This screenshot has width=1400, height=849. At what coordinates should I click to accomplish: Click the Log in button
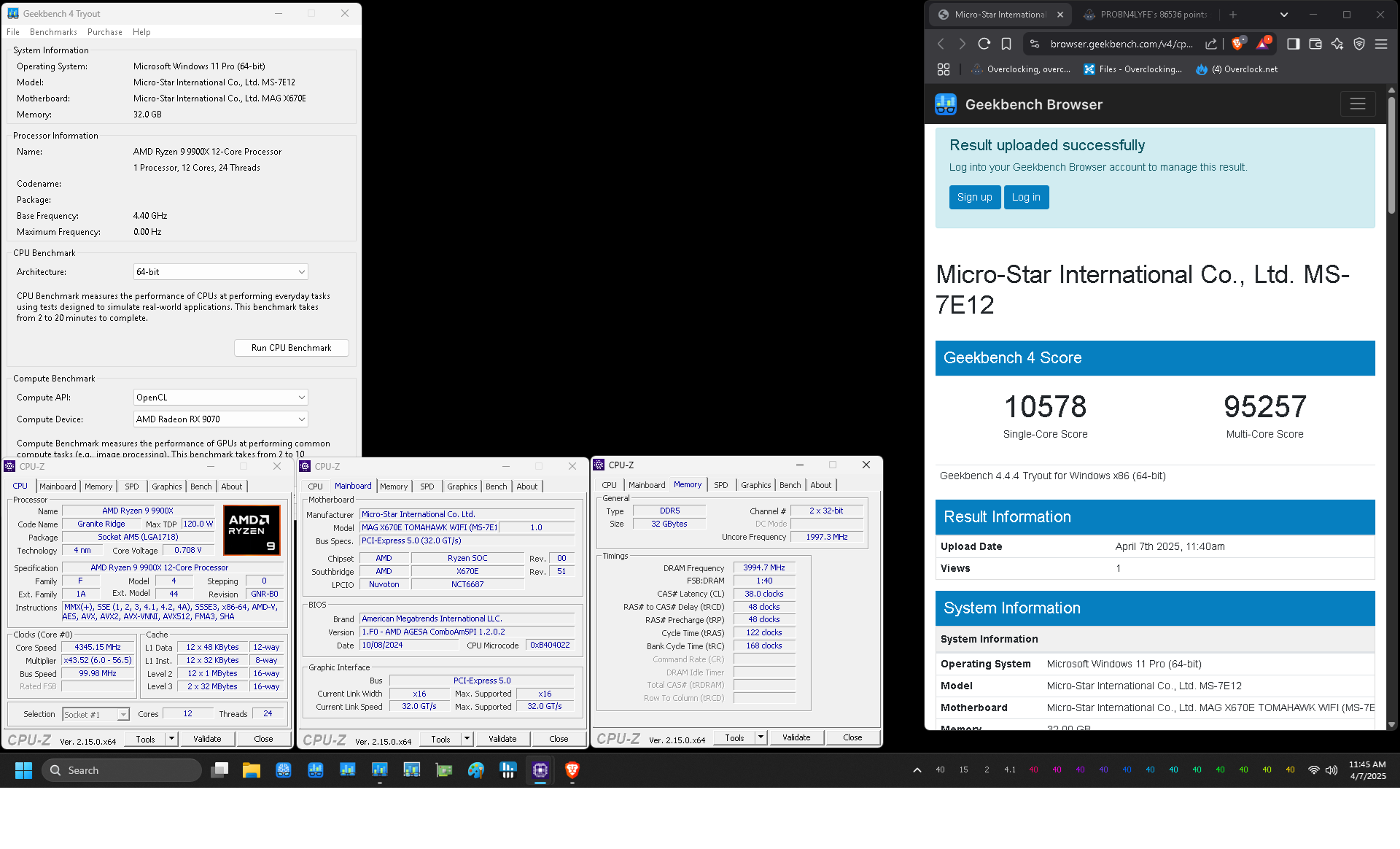pos(1026,198)
